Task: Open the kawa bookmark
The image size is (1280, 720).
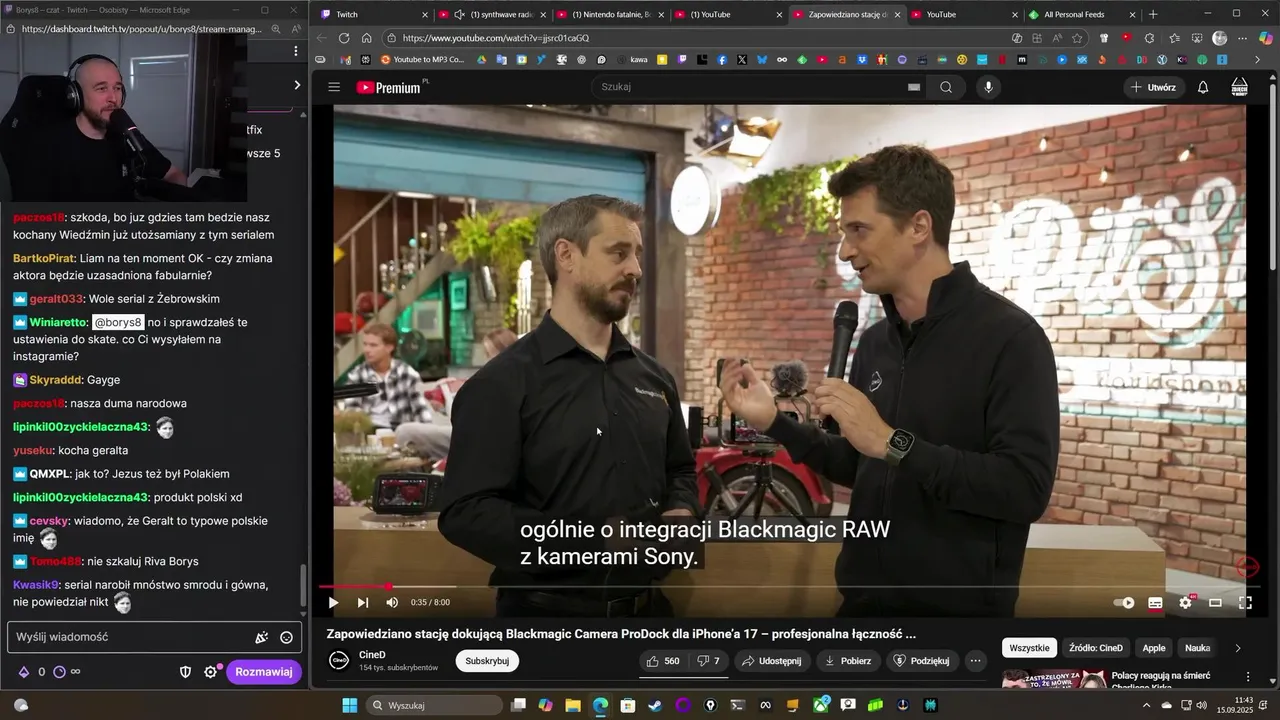Action: tap(632, 60)
